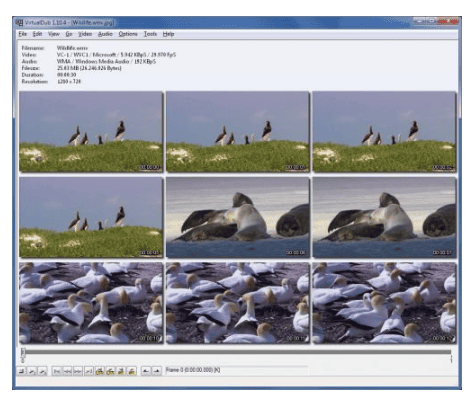This screenshot has width=476, height=407.
Task: Click the 25.03 MB filesize value
Action: (x=89, y=68)
